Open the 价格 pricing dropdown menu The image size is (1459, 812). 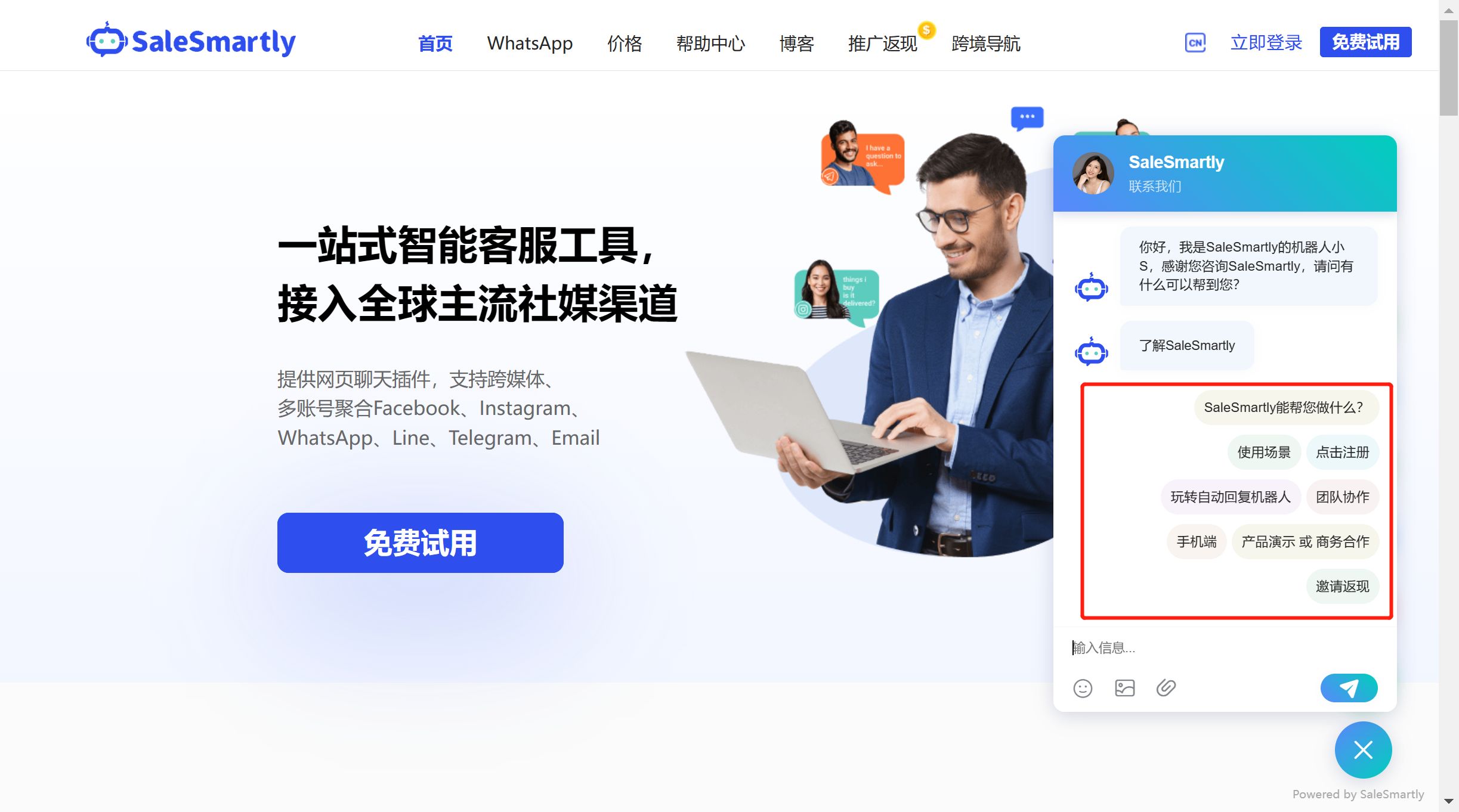pos(624,42)
